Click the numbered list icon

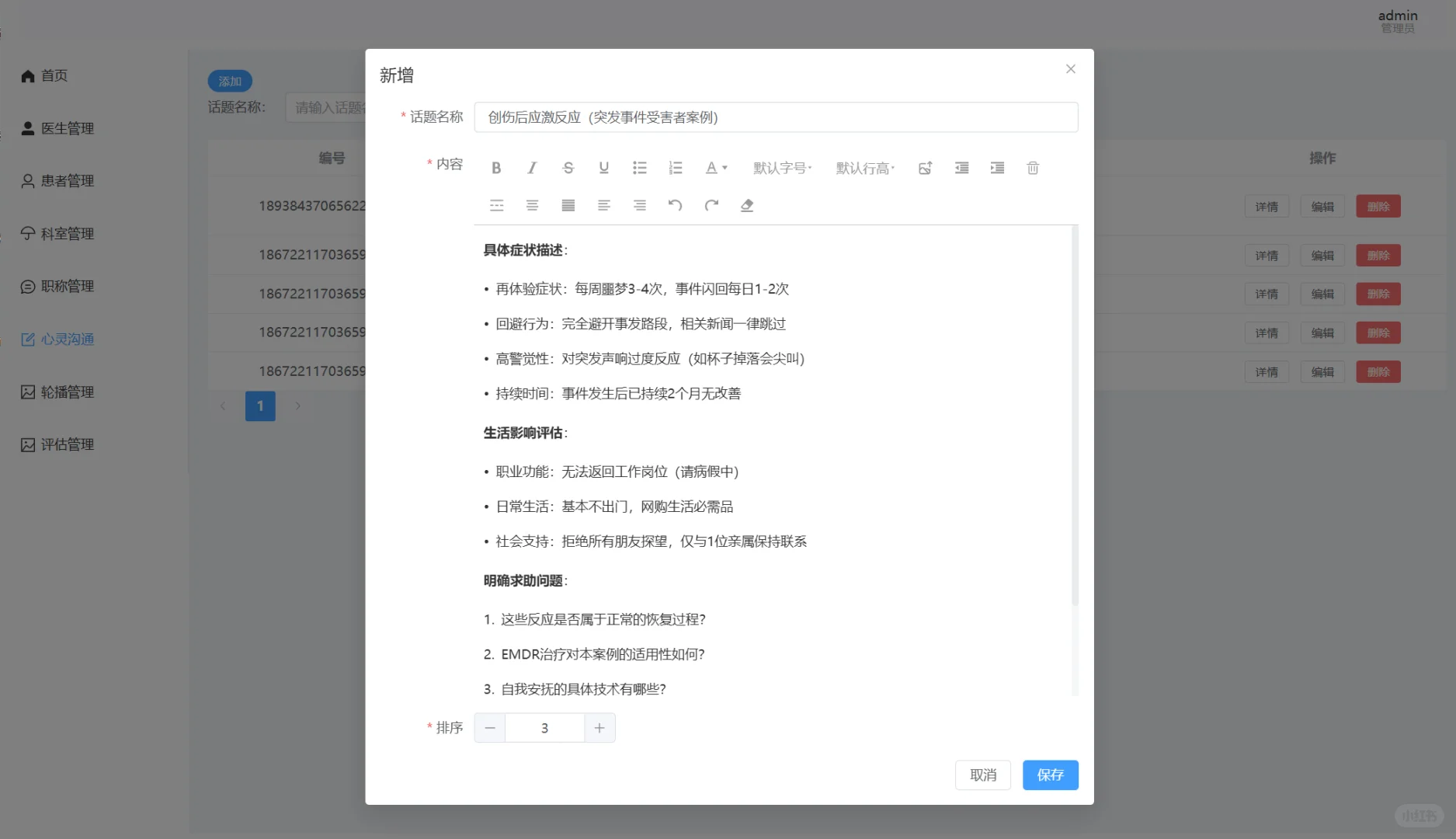coord(676,167)
